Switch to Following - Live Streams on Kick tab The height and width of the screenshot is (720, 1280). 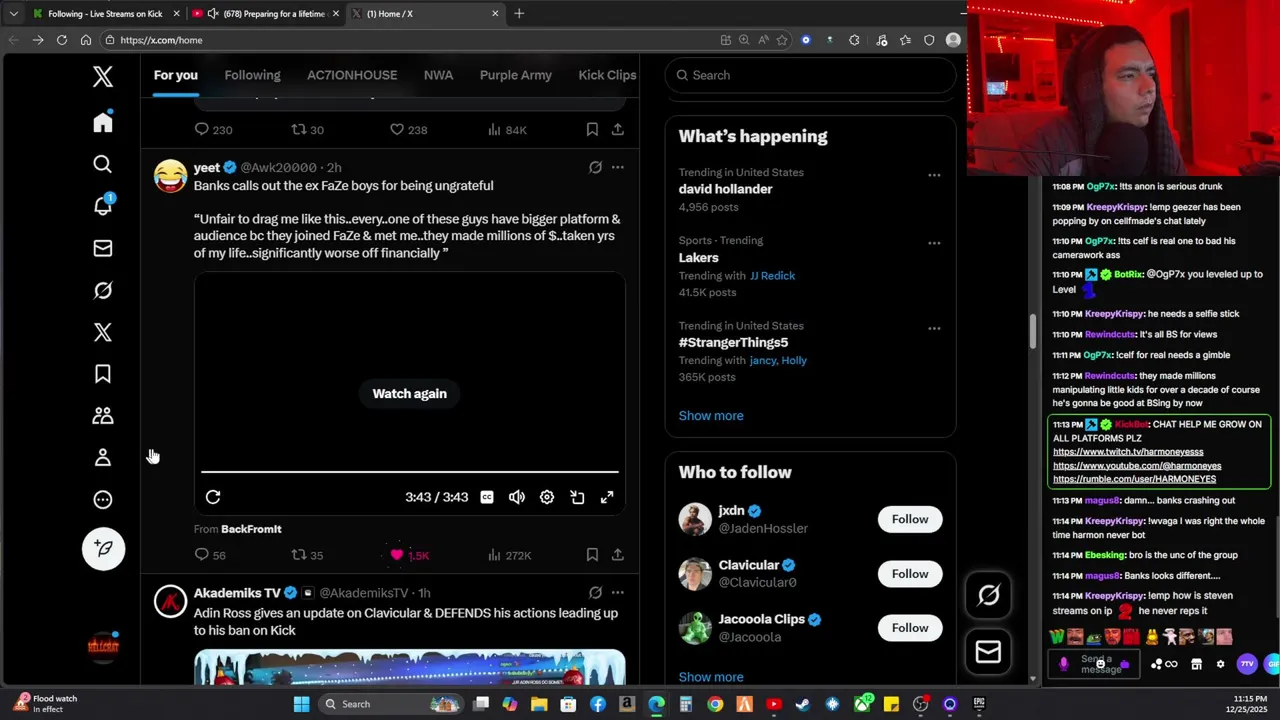point(103,13)
